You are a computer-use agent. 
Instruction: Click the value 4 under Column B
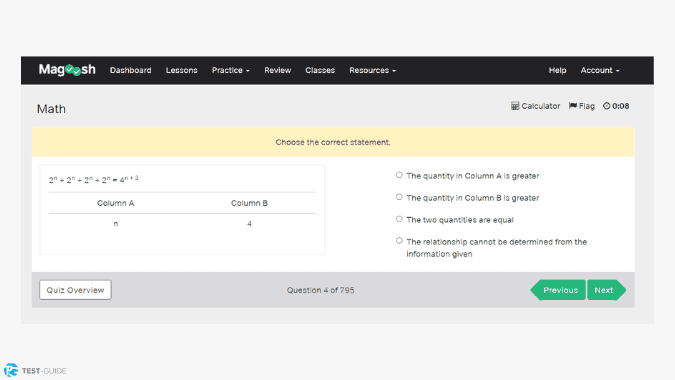(249, 224)
